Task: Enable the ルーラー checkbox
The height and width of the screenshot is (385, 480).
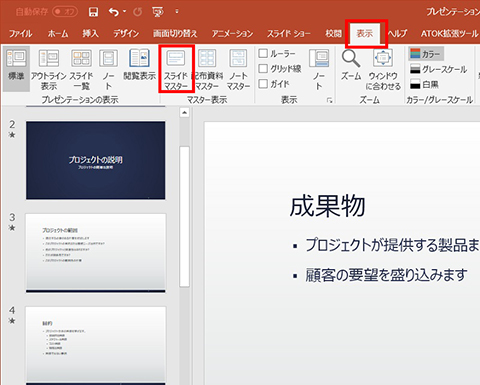Action: point(263,53)
